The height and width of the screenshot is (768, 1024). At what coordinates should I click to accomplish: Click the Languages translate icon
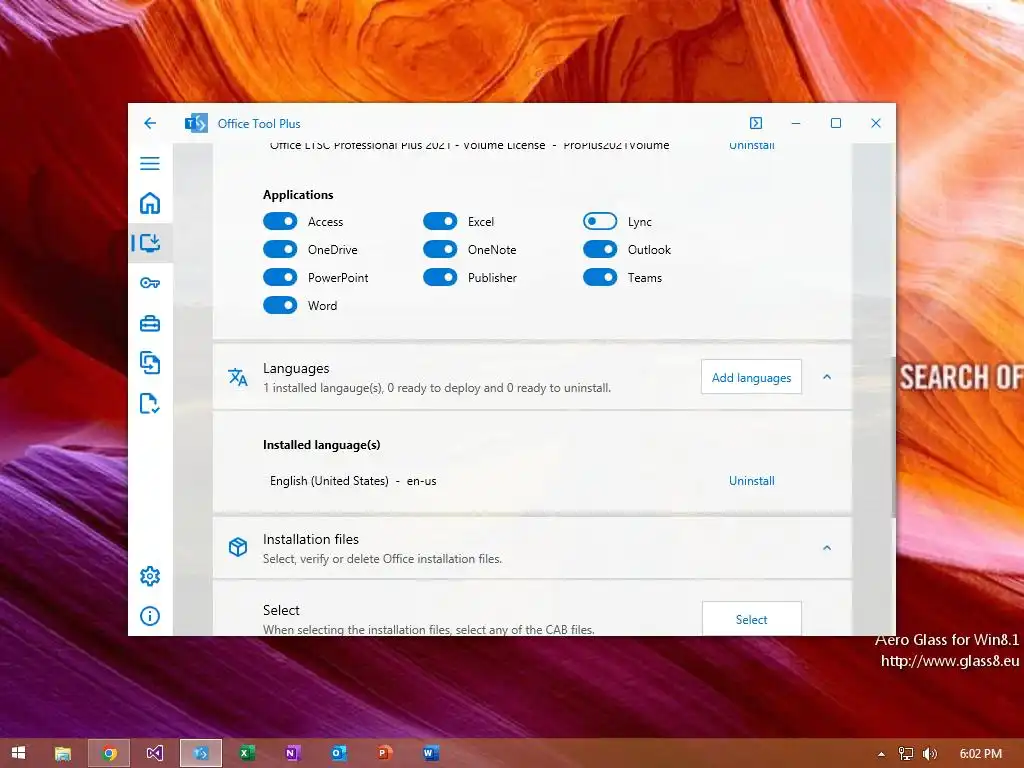(x=238, y=377)
